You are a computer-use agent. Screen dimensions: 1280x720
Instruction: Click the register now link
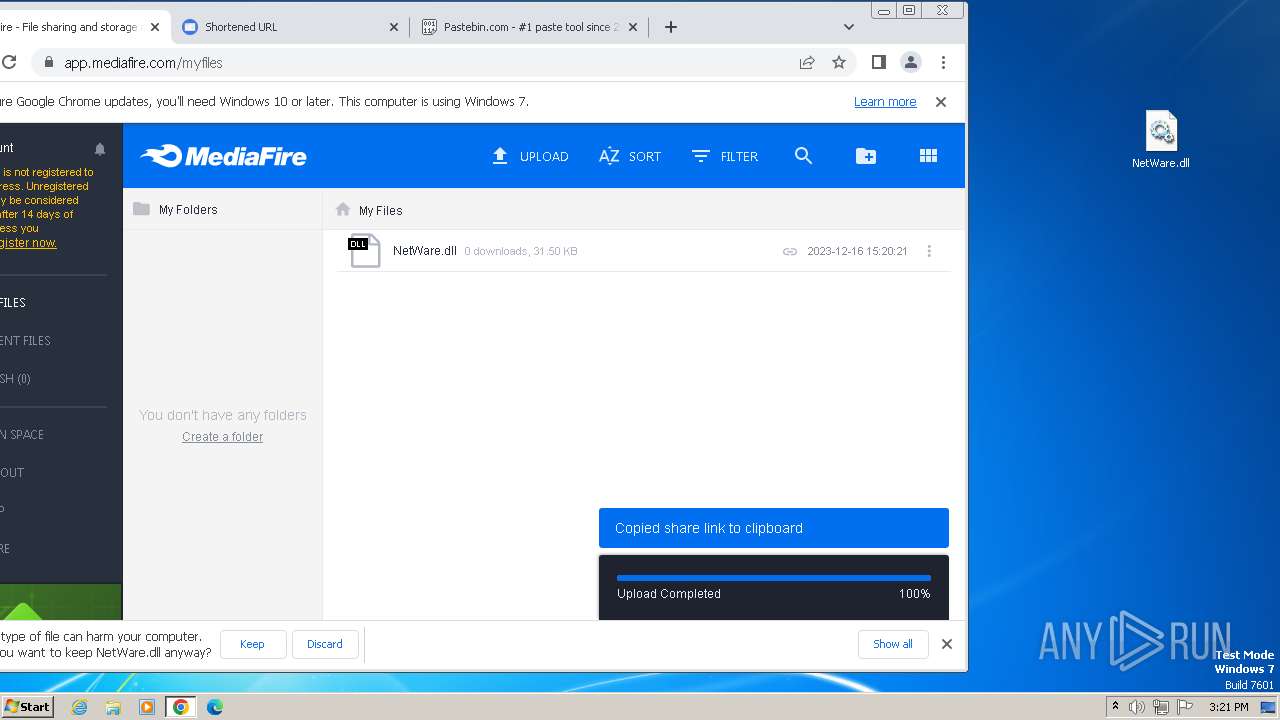pyautogui.click(x=27, y=243)
